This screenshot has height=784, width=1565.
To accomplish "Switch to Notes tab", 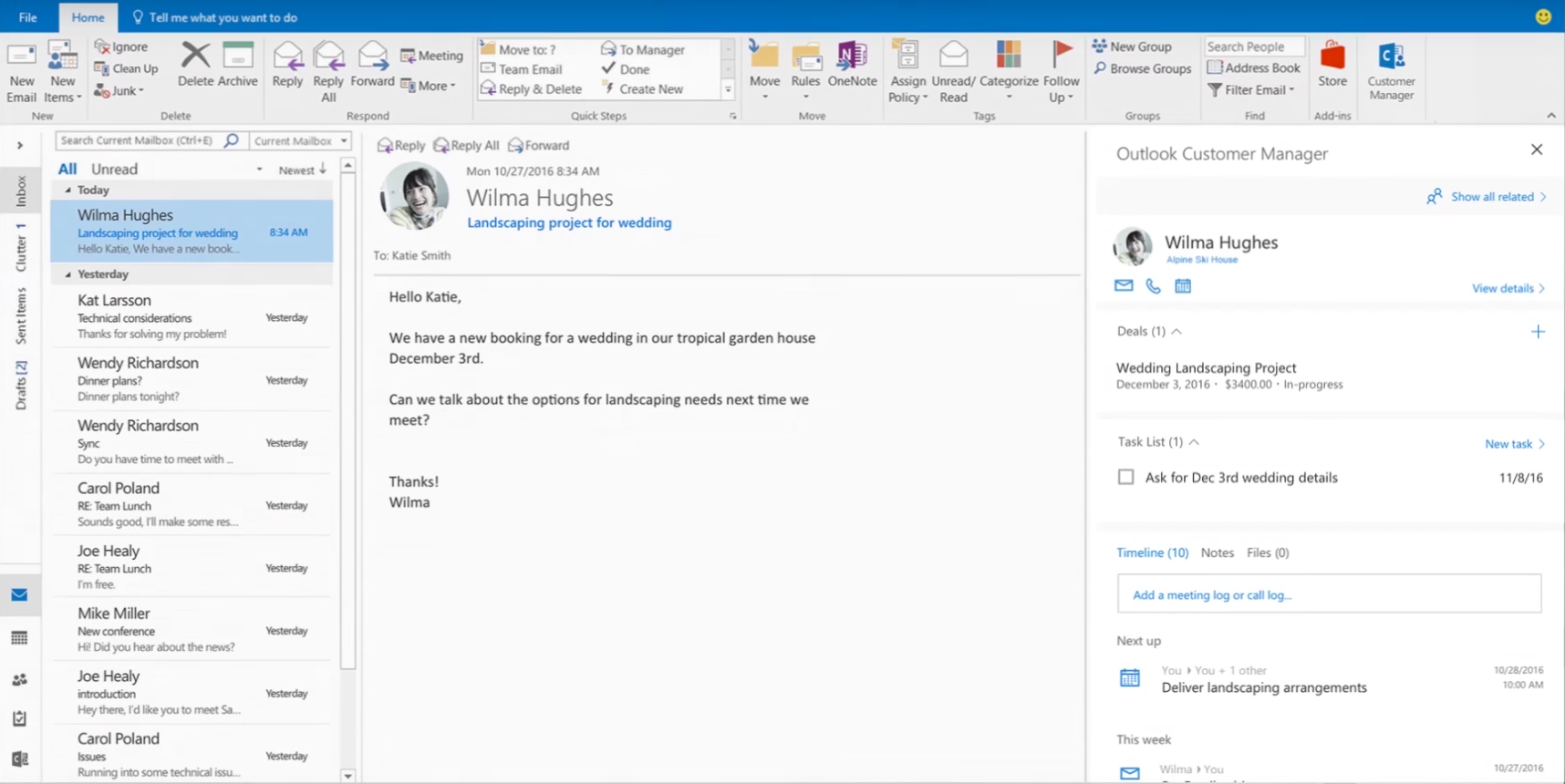I will coord(1218,552).
